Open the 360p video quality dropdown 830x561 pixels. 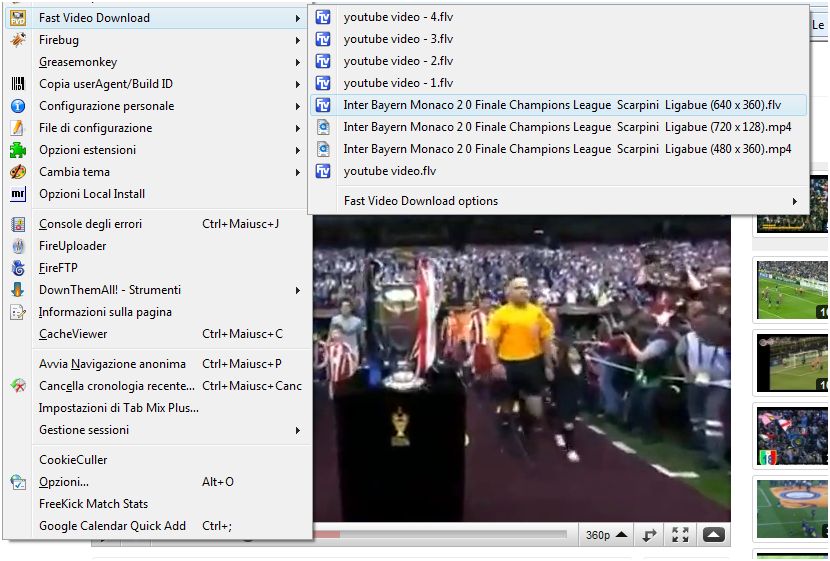pos(607,535)
